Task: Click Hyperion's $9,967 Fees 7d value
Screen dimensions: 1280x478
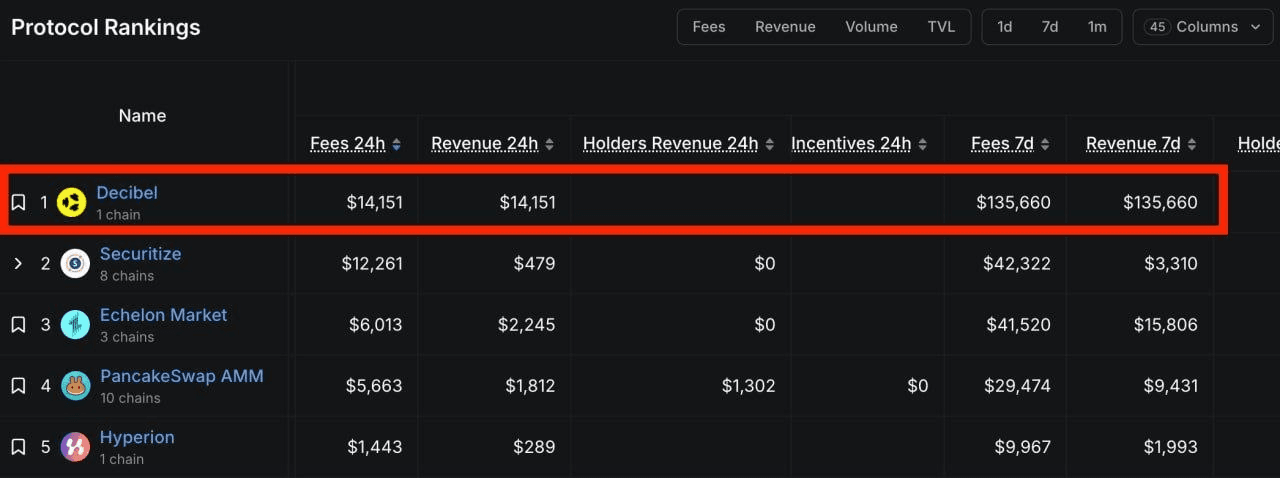Action: tap(1022, 447)
